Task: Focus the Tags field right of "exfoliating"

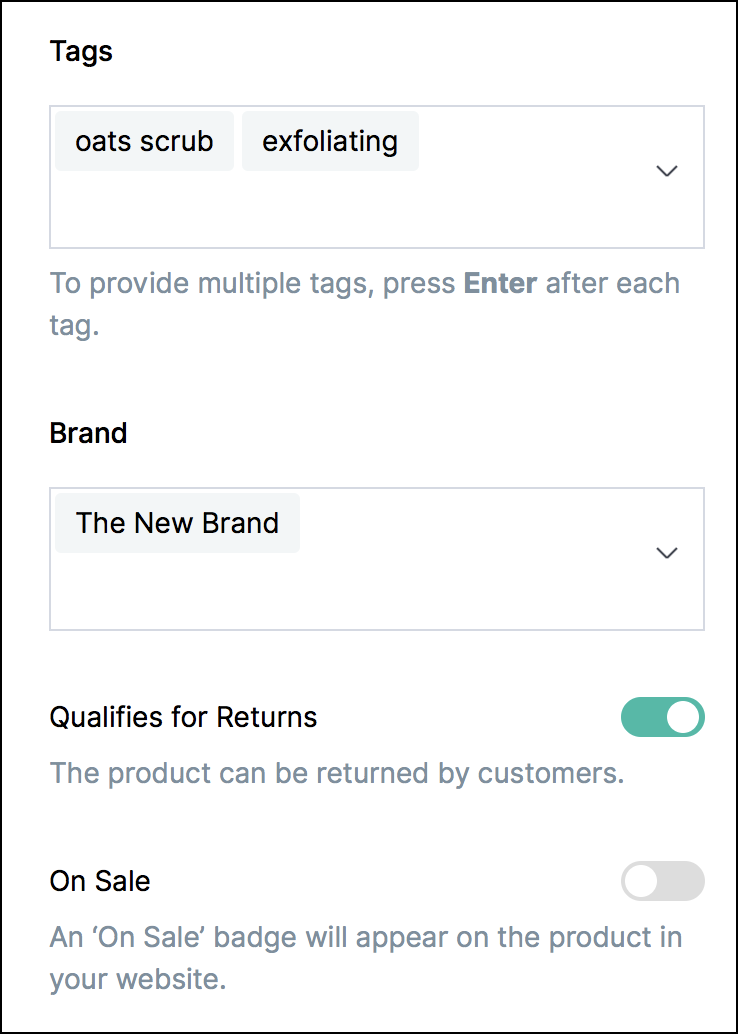Action: coord(520,142)
